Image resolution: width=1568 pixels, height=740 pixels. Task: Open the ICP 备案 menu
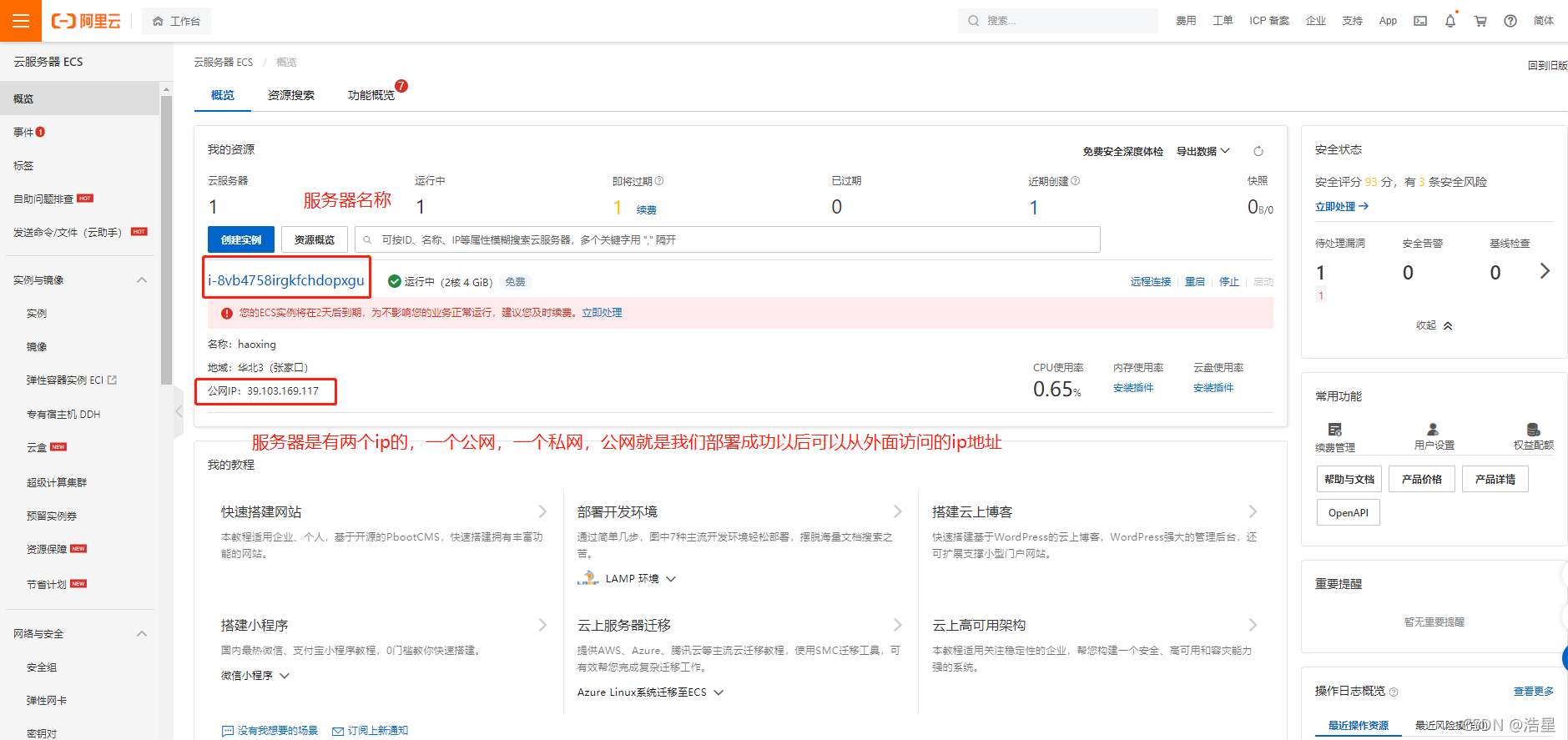(1269, 21)
